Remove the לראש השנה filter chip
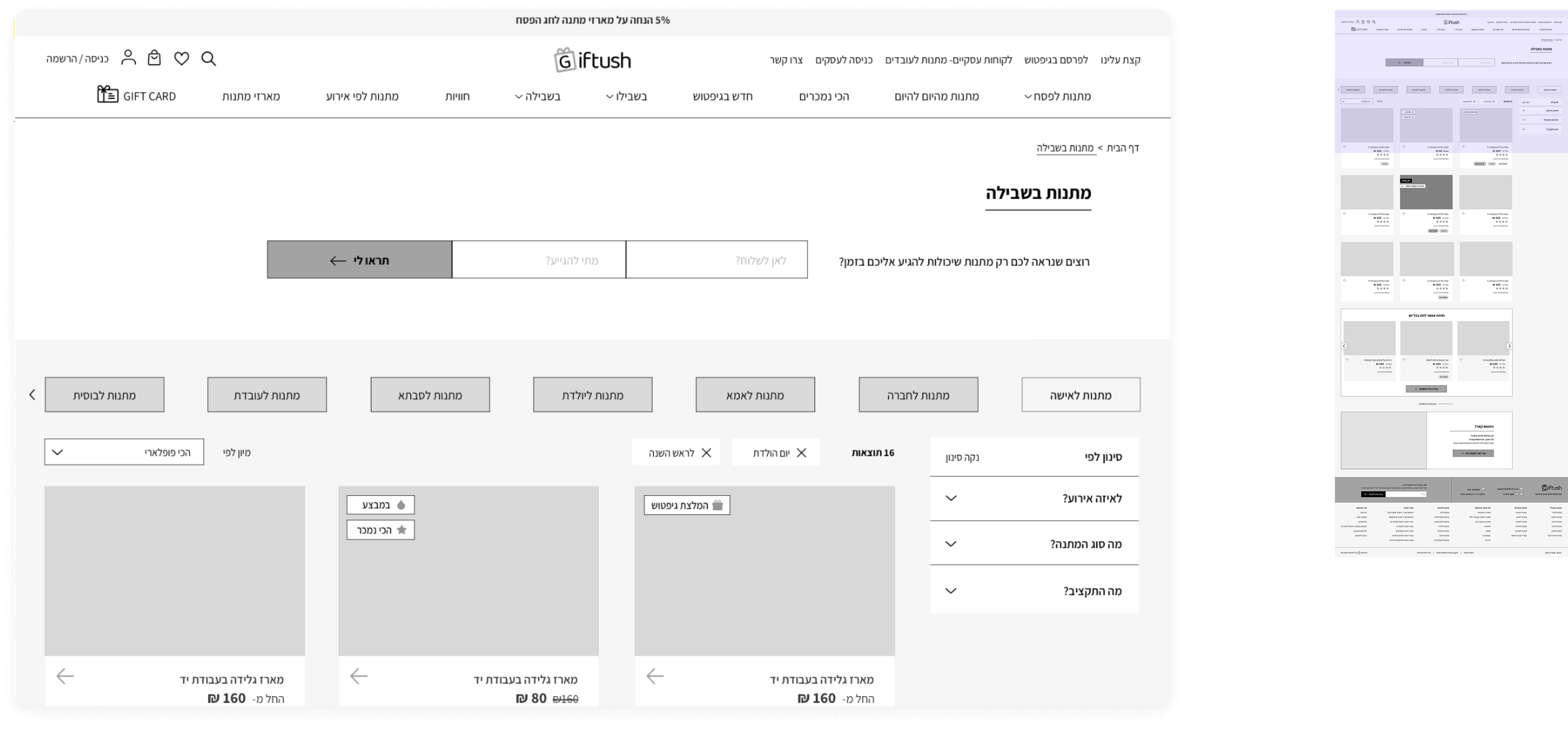 (707, 453)
